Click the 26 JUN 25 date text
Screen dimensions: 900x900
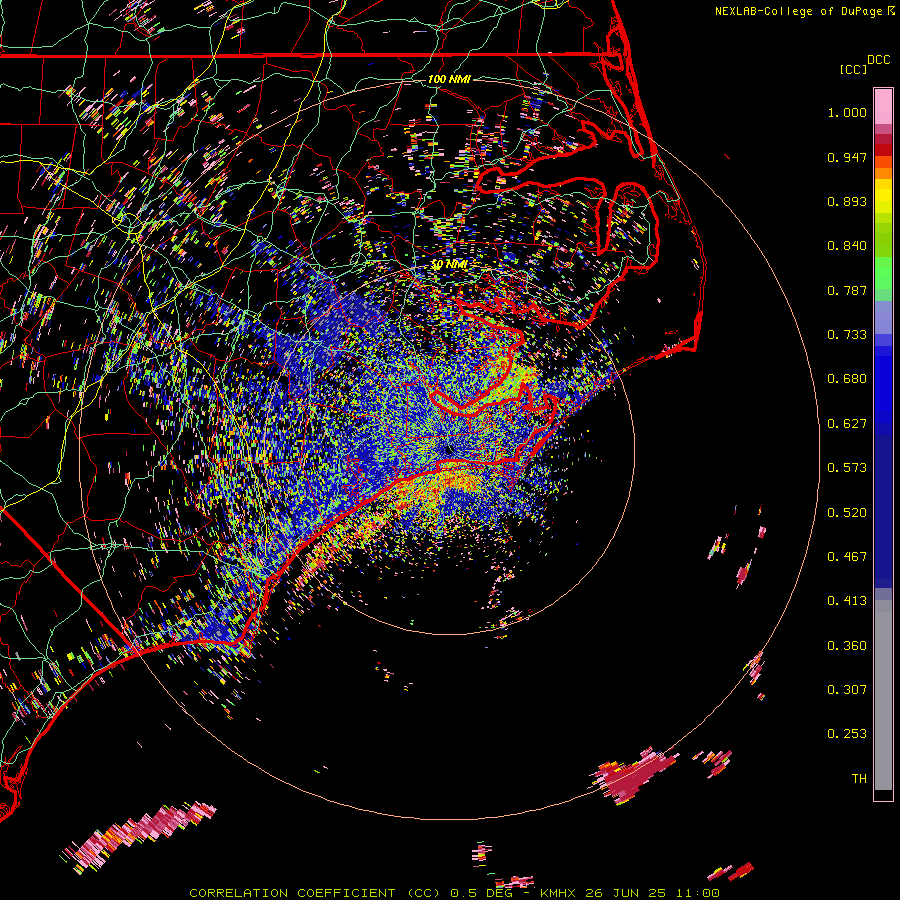click(626, 893)
